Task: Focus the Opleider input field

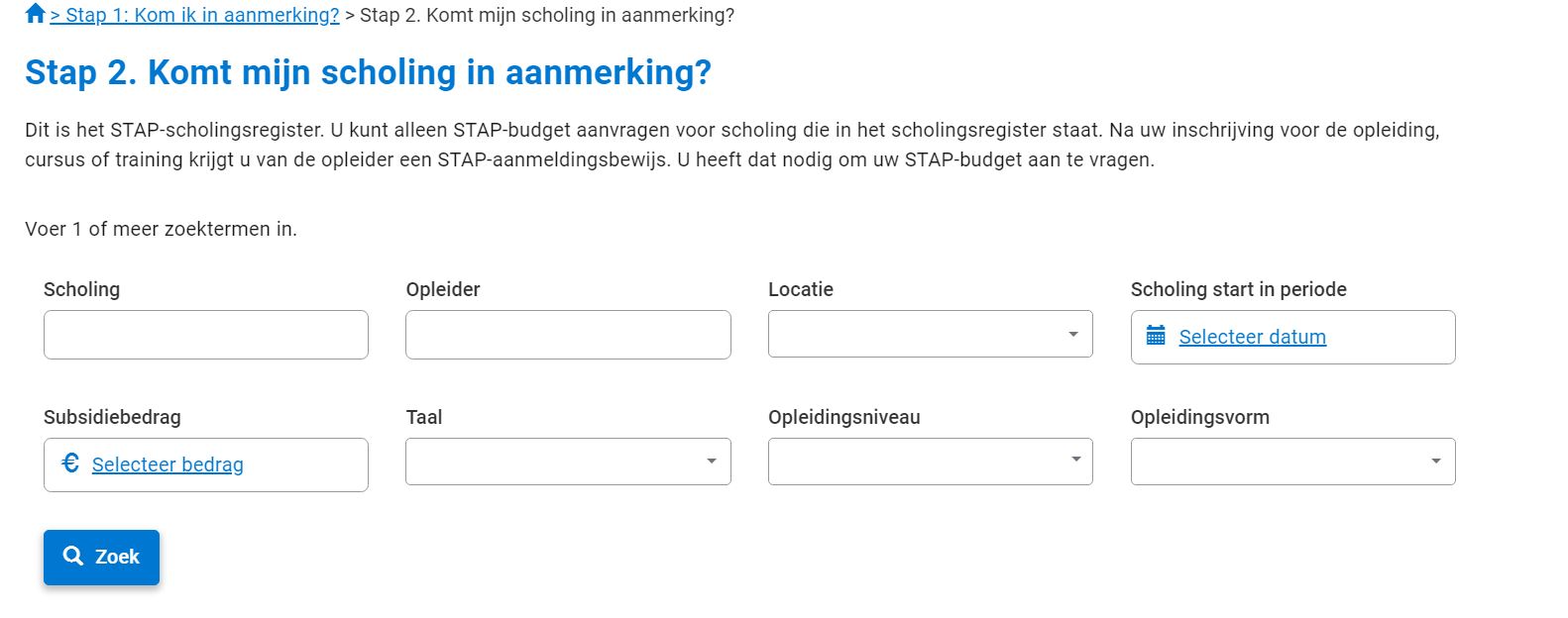Action: (567, 335)
